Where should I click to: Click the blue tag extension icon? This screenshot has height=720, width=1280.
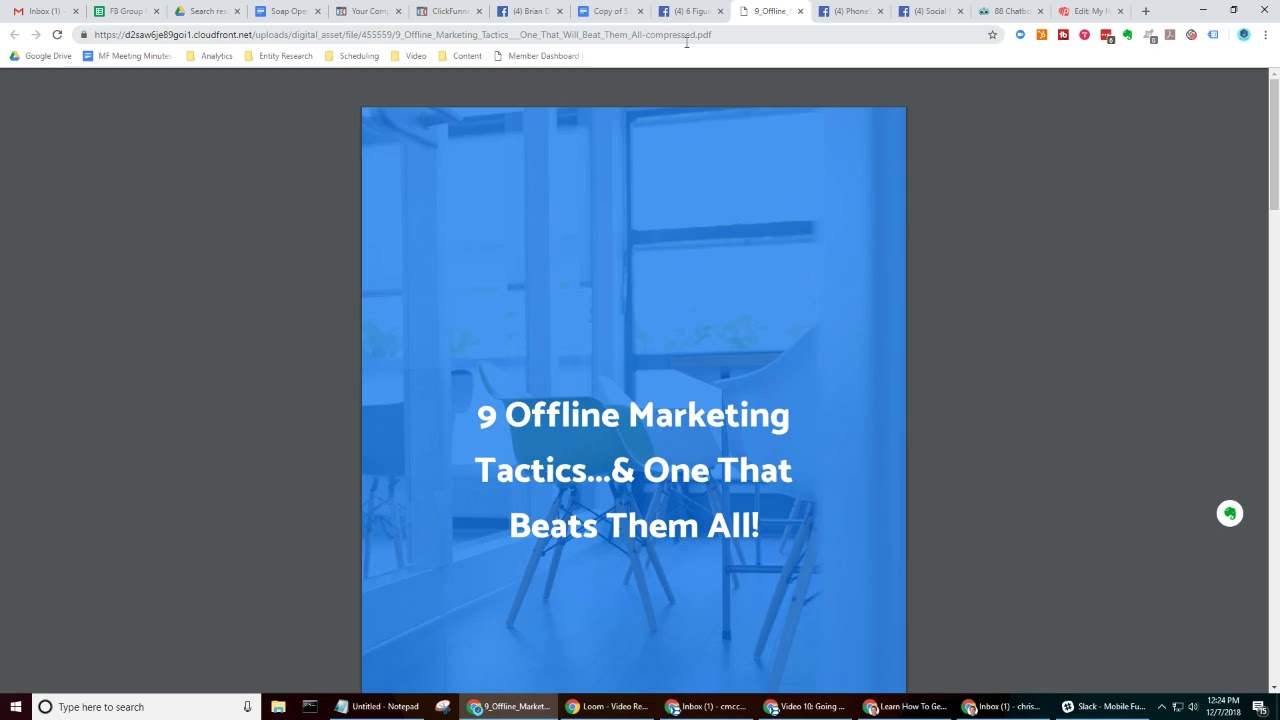1213,35
